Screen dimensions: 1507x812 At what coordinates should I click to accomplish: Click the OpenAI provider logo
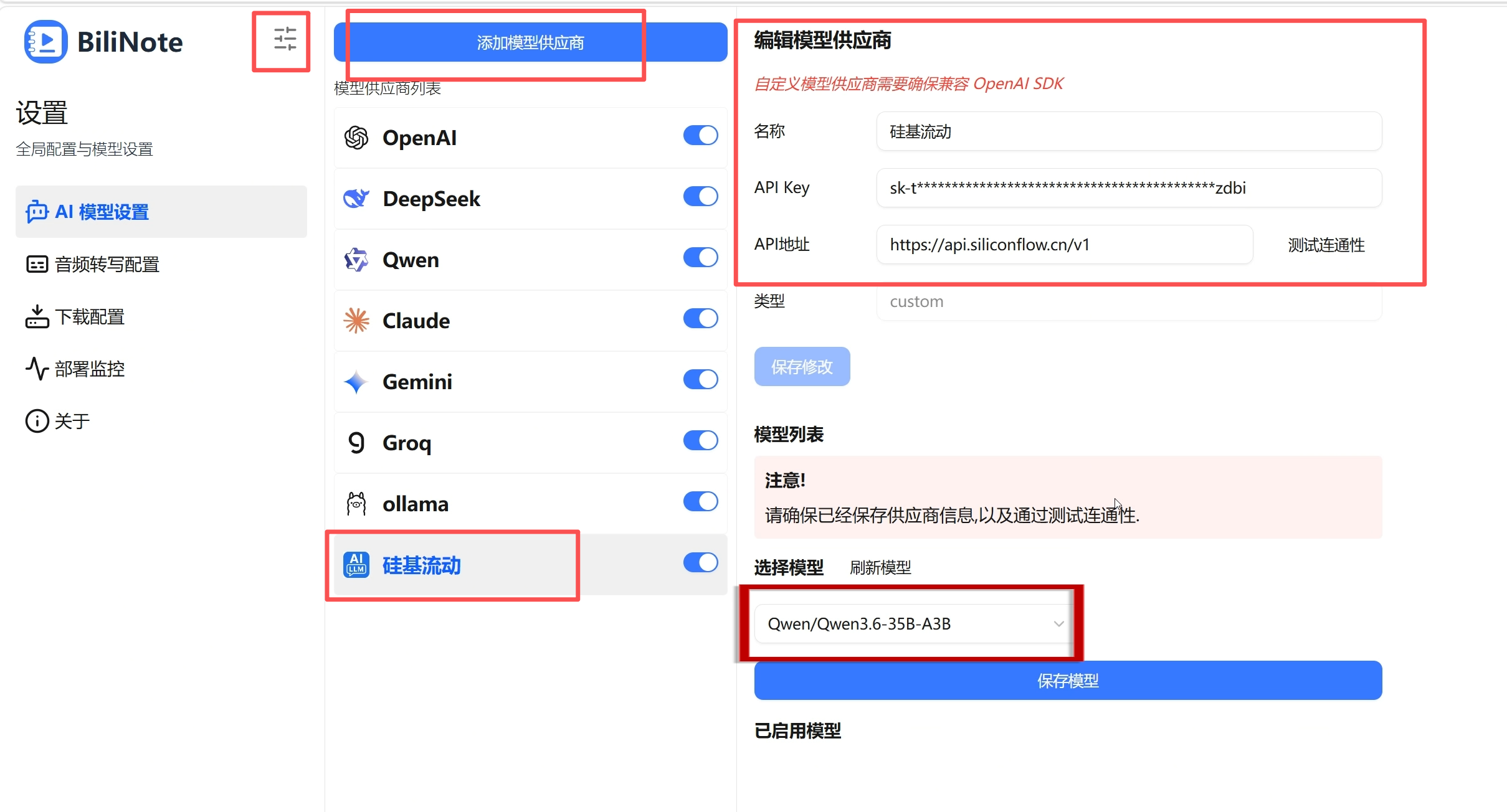tap(356, 138)
